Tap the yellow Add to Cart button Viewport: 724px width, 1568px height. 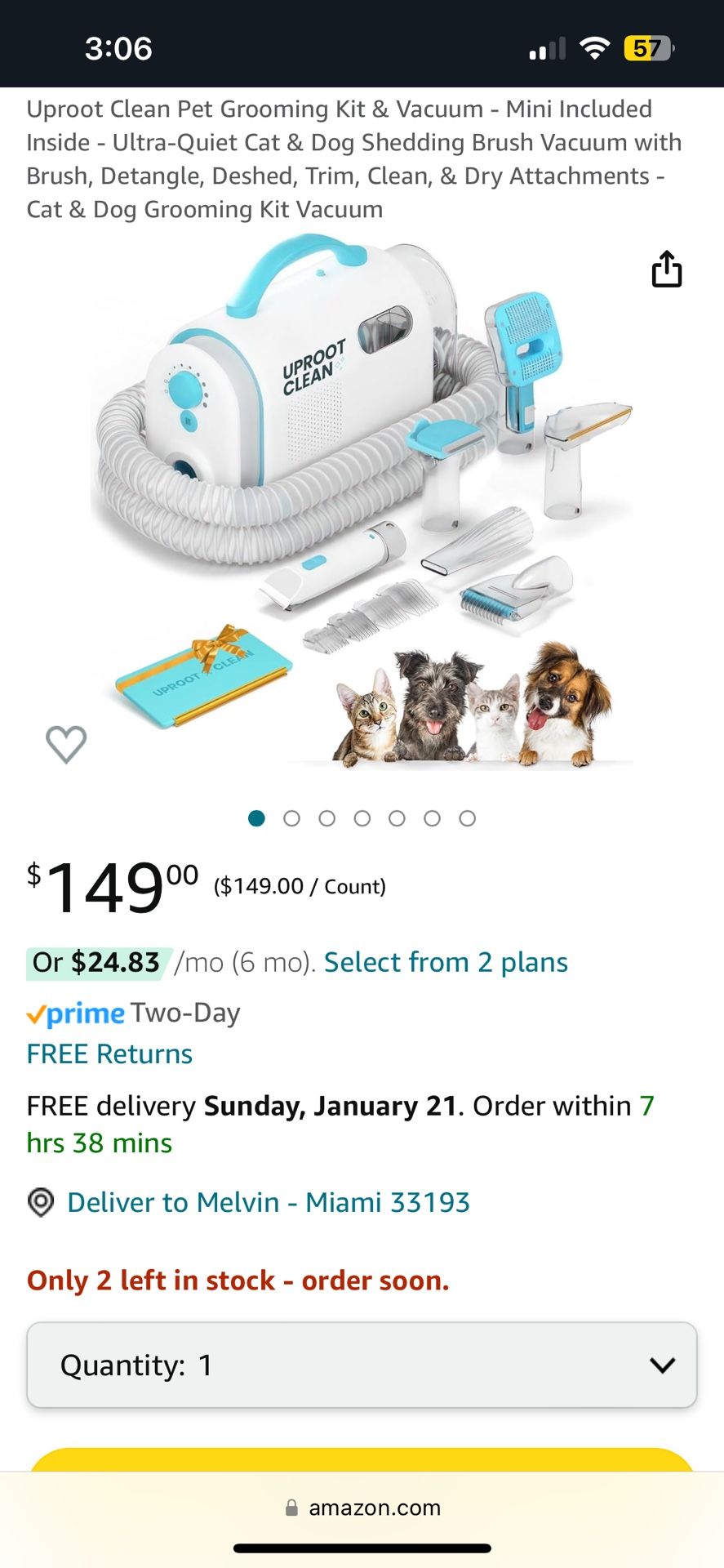pyautogui.click(x=362, y=1460)
